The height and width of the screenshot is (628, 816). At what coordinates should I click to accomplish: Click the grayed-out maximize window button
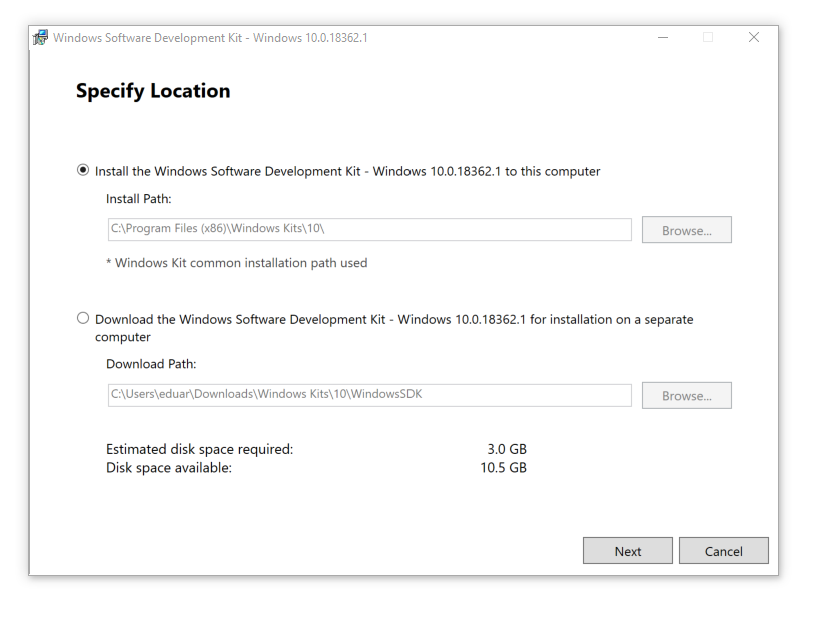tap(708, 38)
